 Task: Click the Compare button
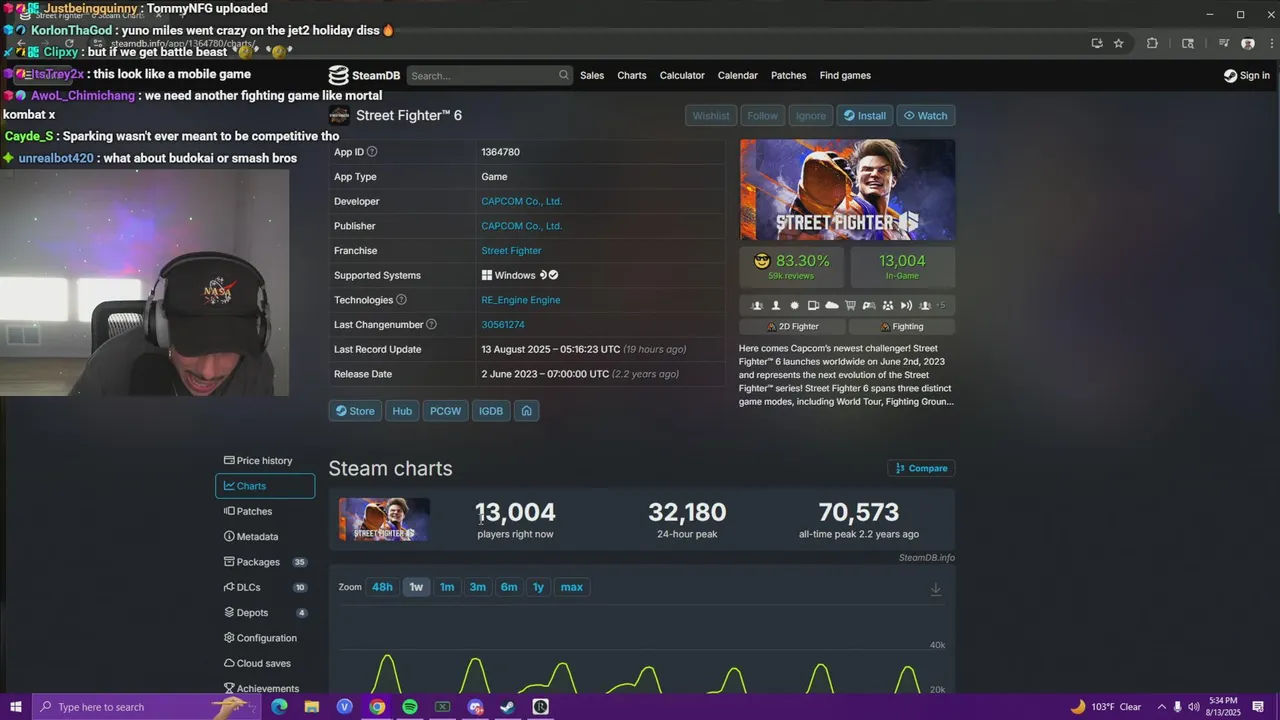[x=921, y=468]
